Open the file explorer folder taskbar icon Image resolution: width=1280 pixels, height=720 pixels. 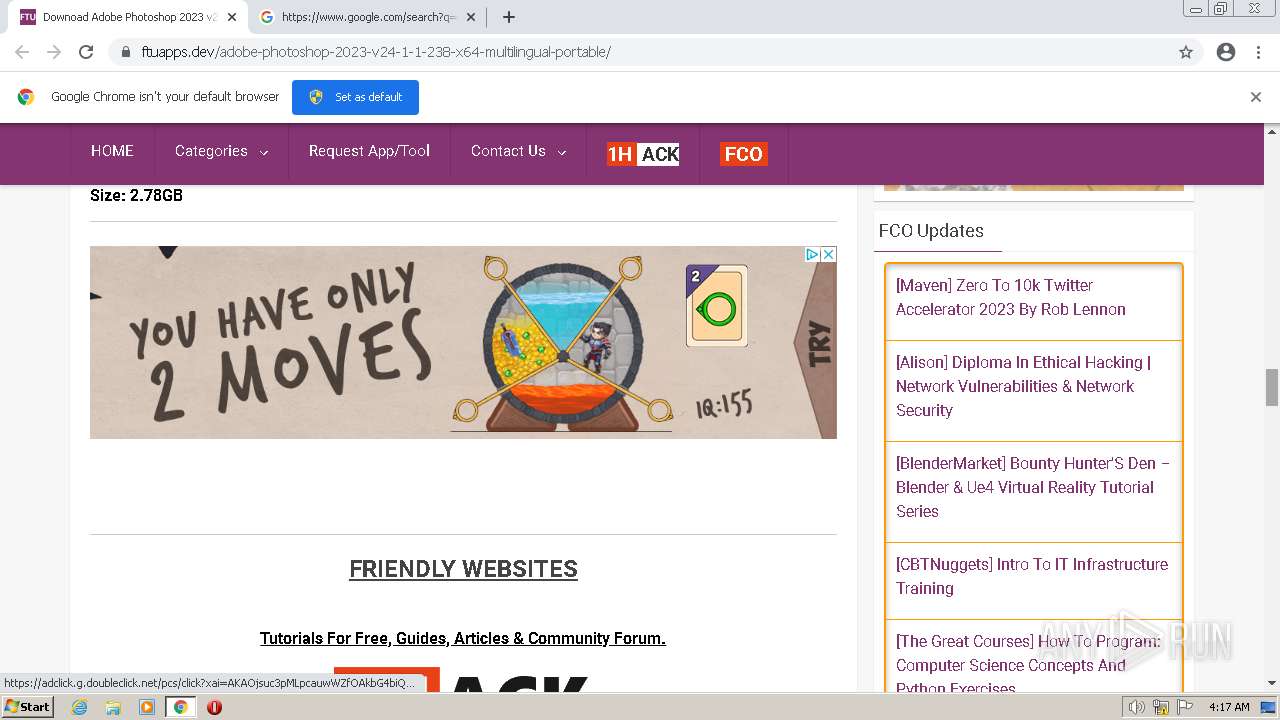pyautogui.click(x=113, y=707)
